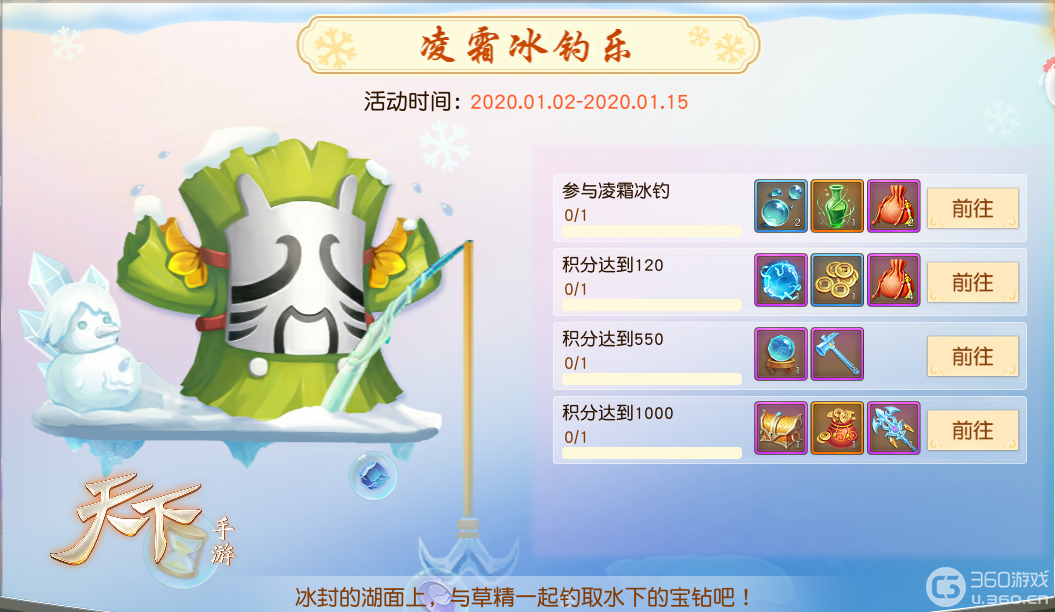Click 前往 for 积分达到1000 task
The image size is (1055, 612).
click(x=972, y=430)
